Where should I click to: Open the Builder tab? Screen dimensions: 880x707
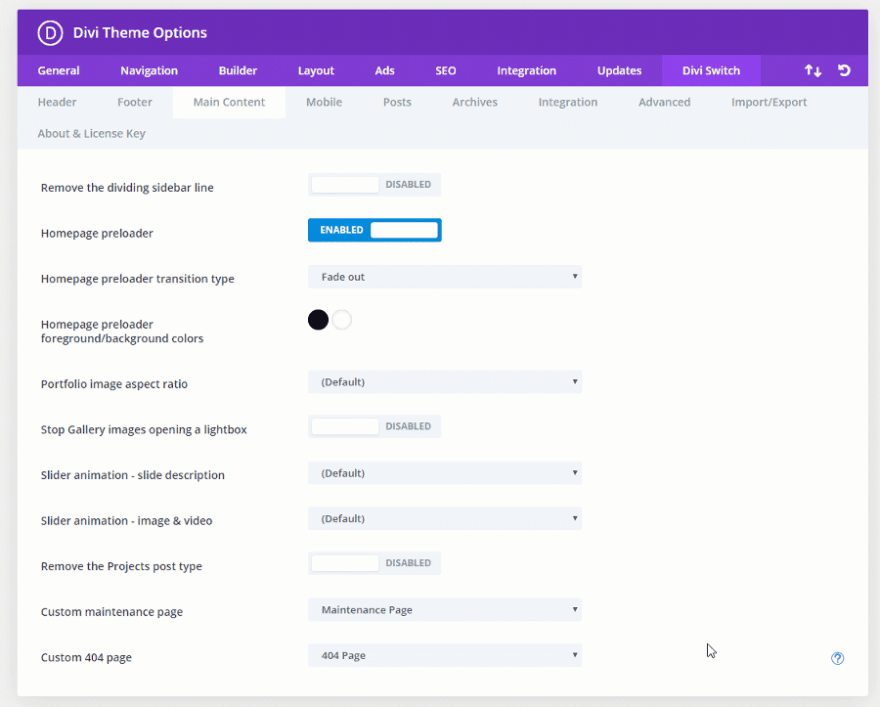238,71
